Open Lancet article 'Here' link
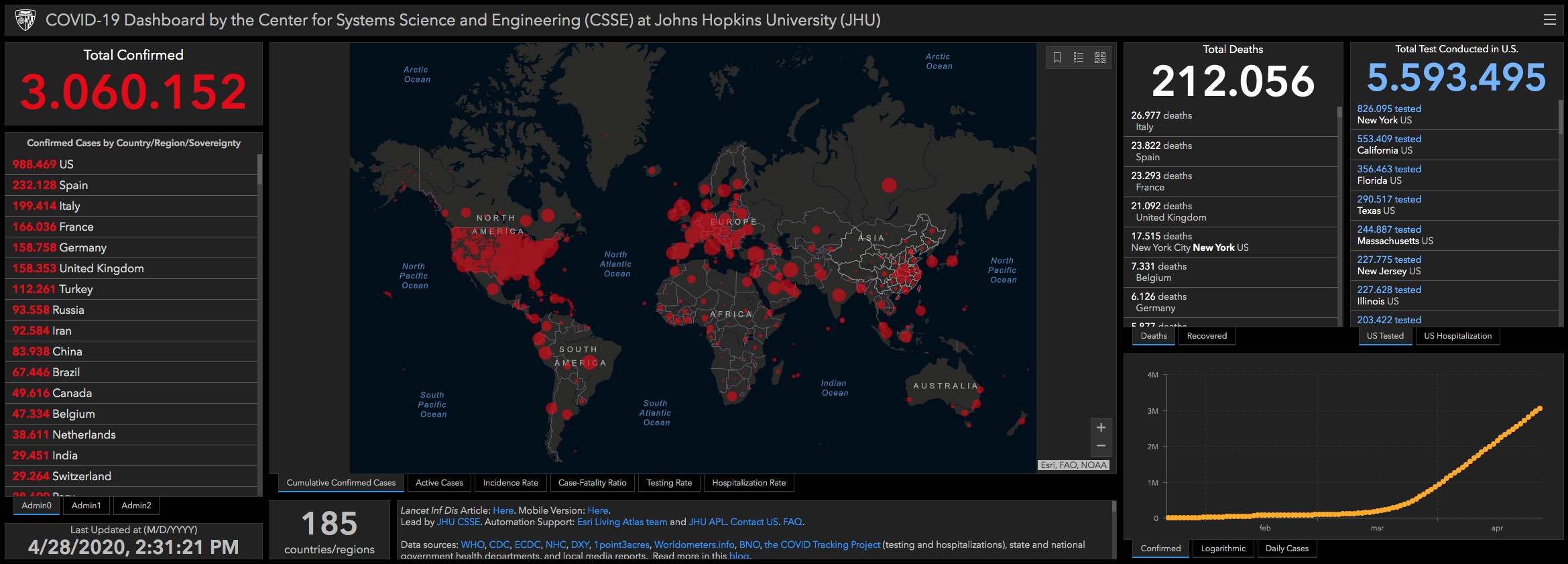Image resolution: width=1568 pixels, height=564 pixels. 503,510
